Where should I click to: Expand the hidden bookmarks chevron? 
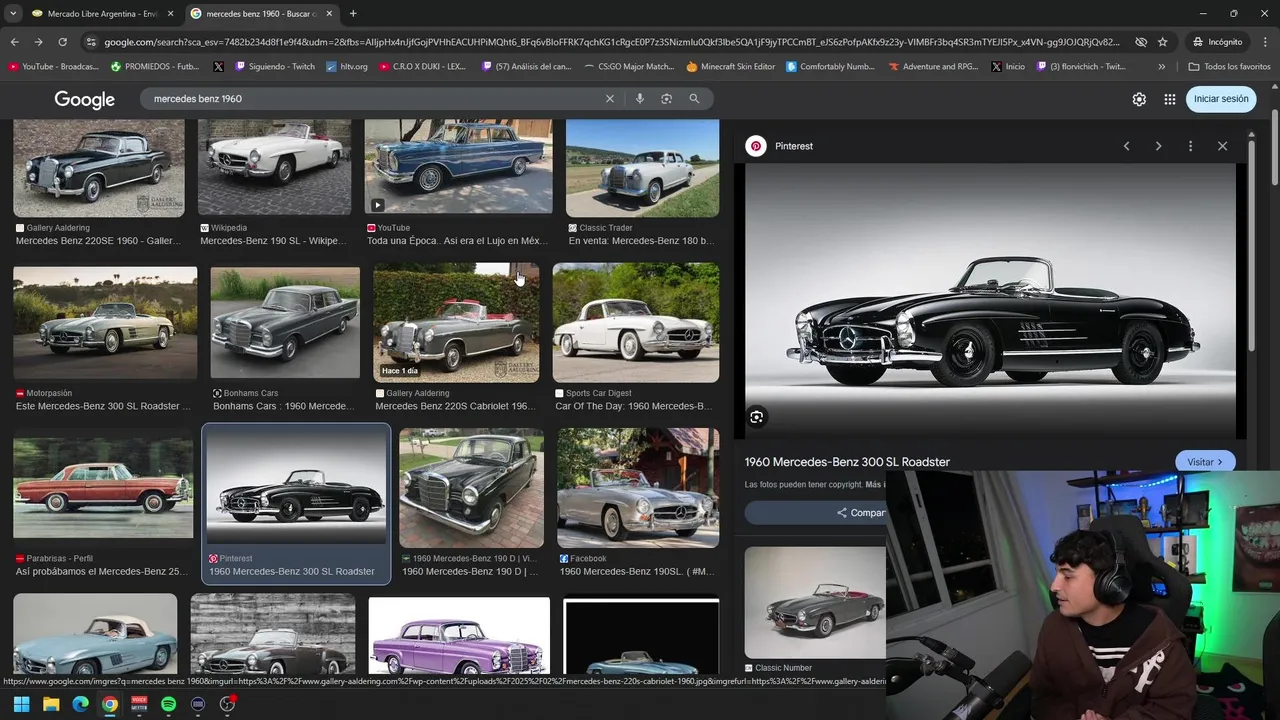tap(1161, 67)
